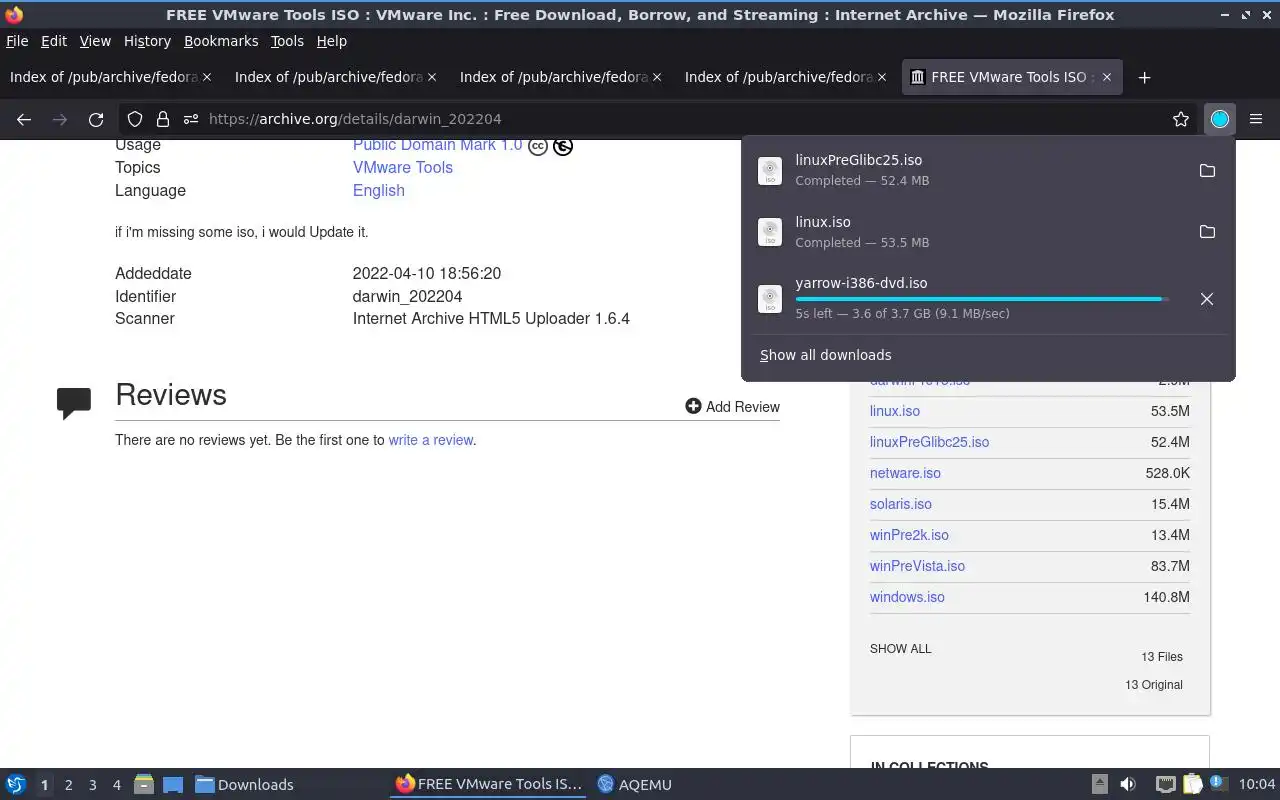The width and height of the screenshot is (1280, 800).
Task: Download solaris.iso from the file list
Action: coord(901,504)
